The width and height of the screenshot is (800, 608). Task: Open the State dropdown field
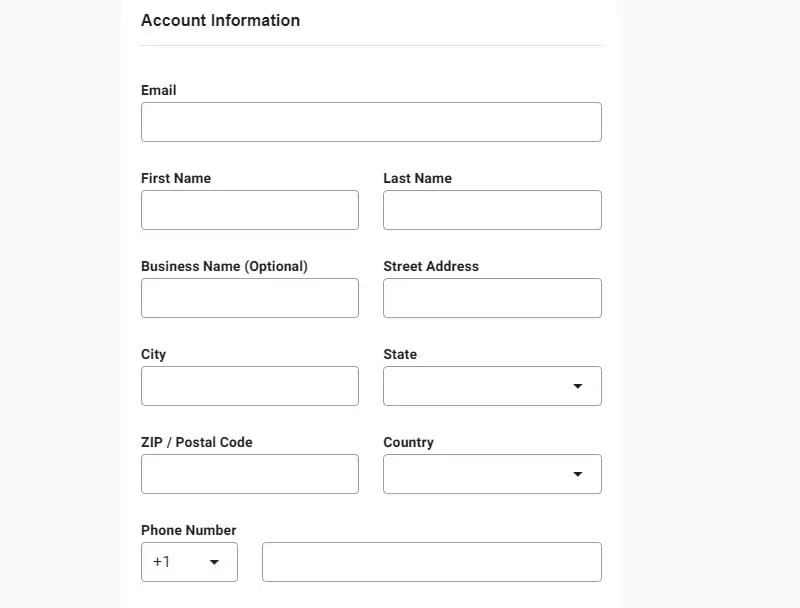[492, 386]
